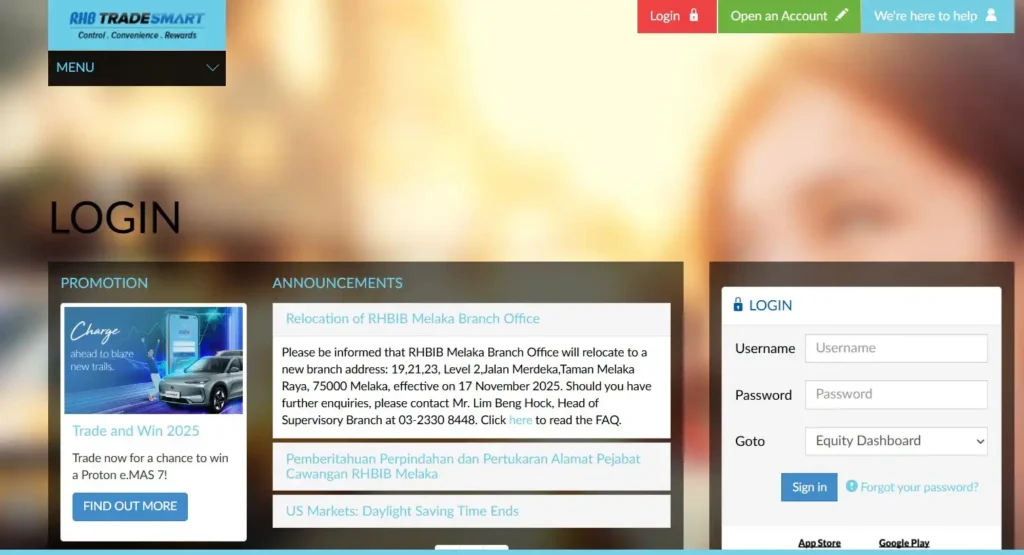The image size is (1024, 555).
Task: Click the red Login button at top
Action: click(677, 16)
